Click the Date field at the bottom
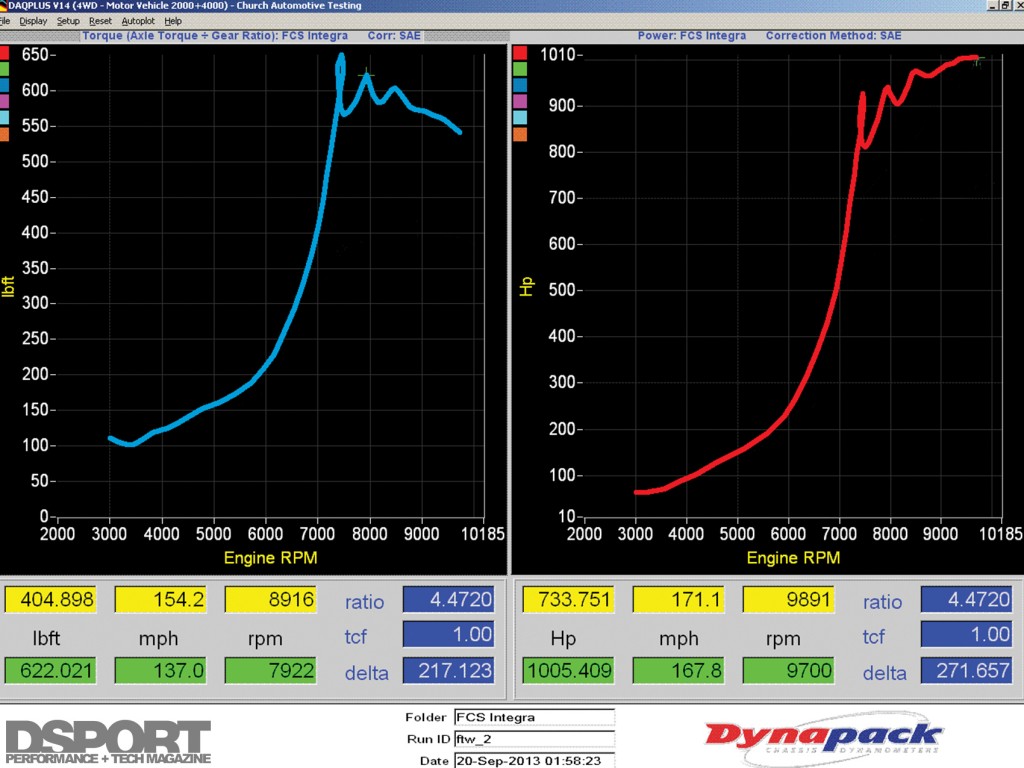The image size is (1024, 768). [533, 760]
